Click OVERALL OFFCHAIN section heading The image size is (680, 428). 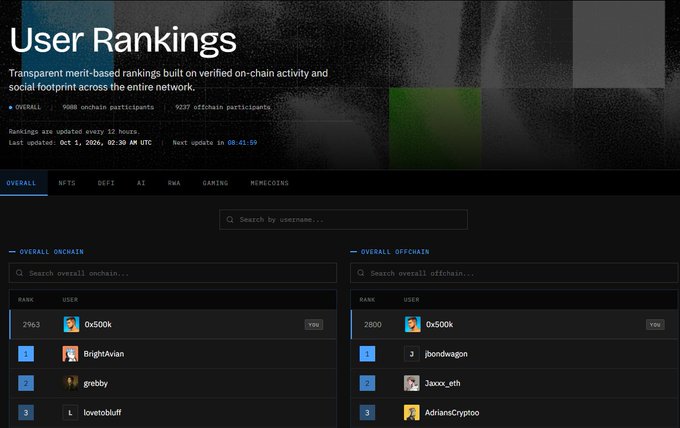(395, 252)
